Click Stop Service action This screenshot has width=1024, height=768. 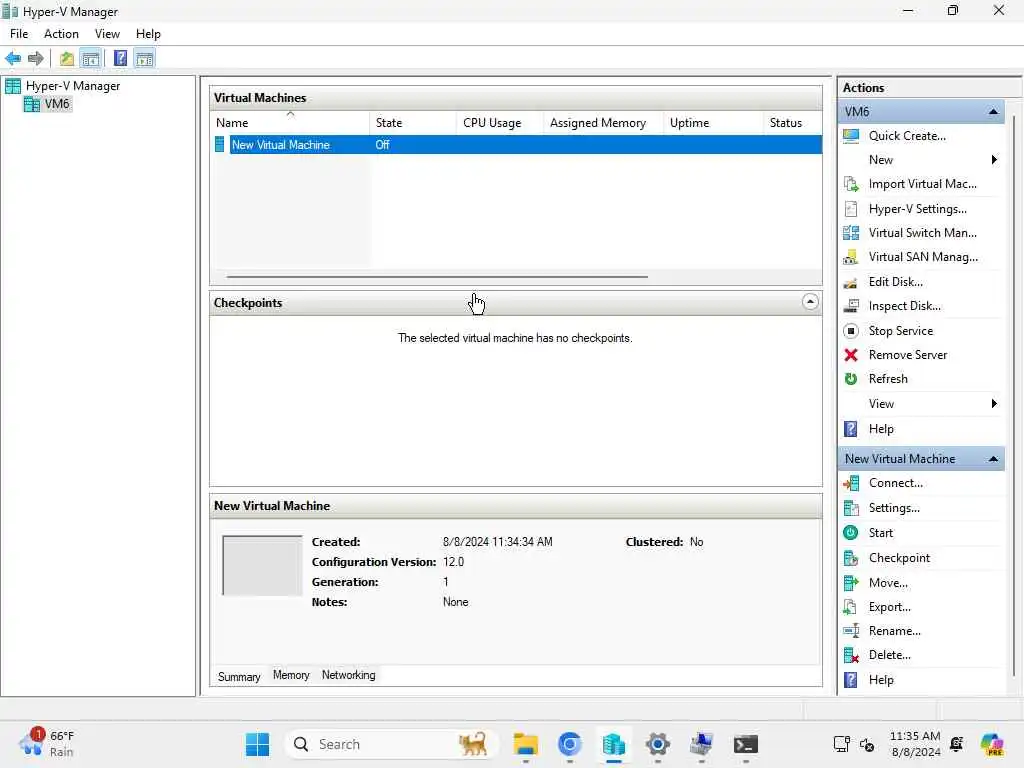(901, 331)
